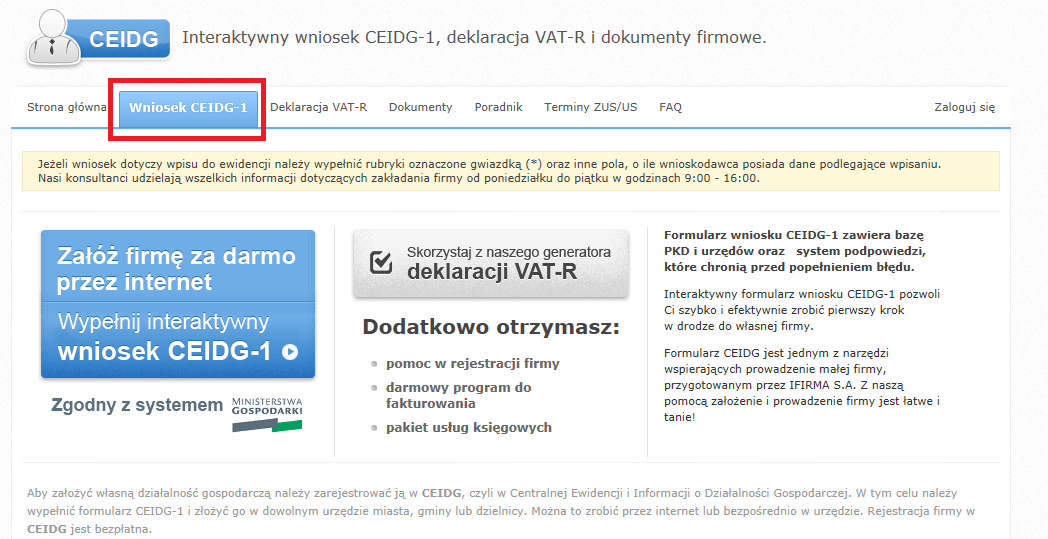Open Strona główna tab
Screen dimensions: 1048x539
66,107
